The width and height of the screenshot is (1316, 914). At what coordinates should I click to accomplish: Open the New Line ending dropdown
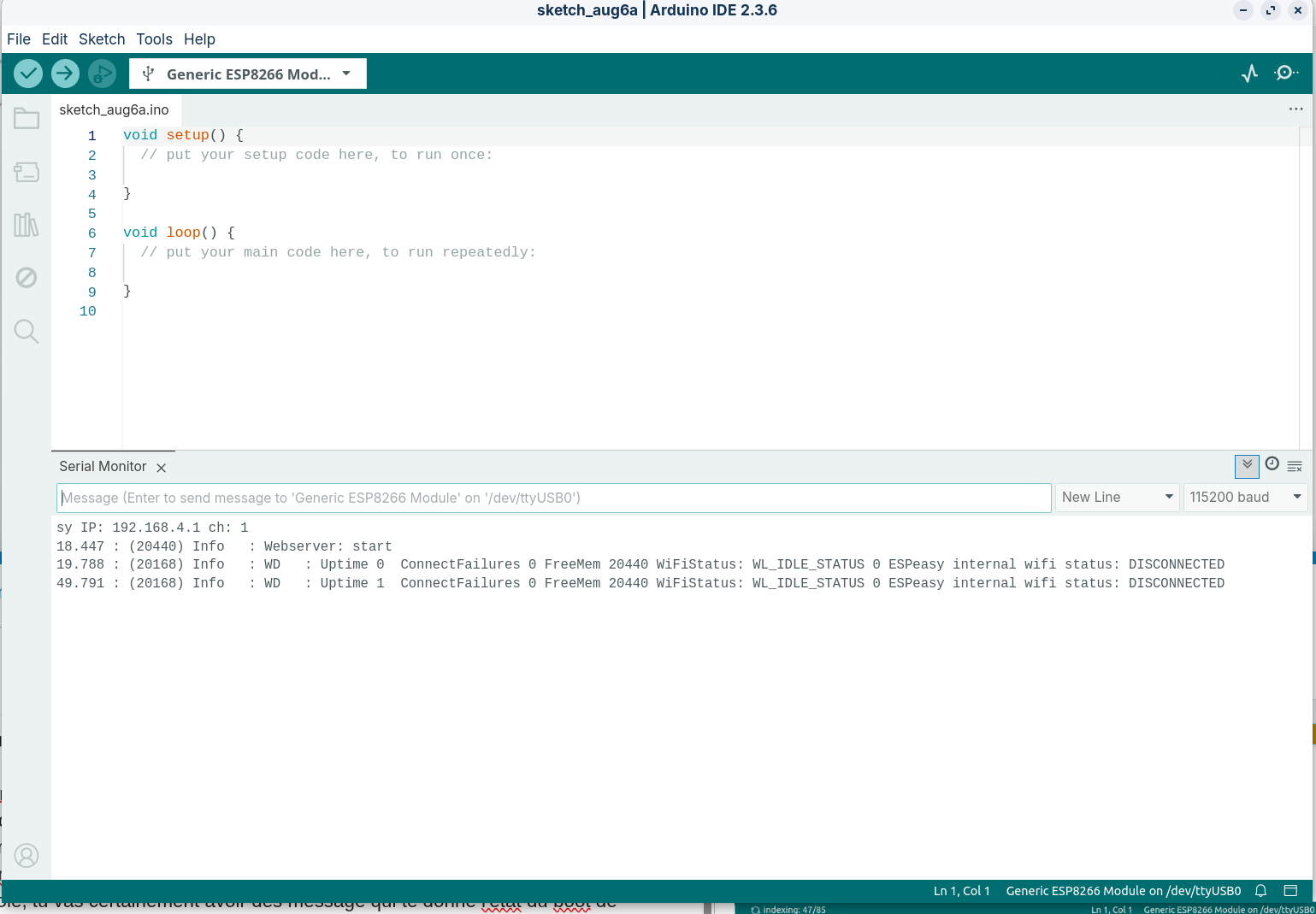pos(1118,498)
